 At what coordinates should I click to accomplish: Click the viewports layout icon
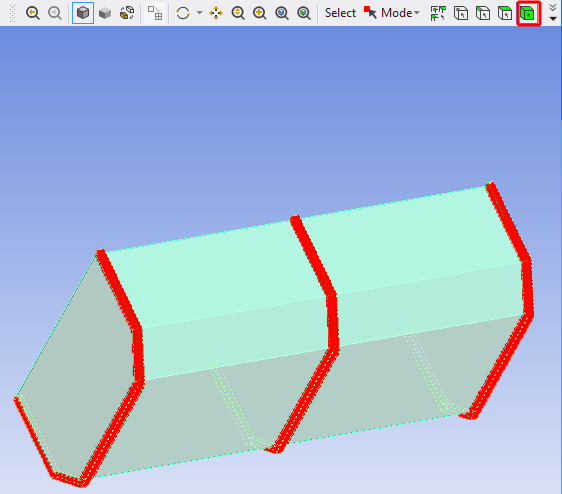click(155, 13)
